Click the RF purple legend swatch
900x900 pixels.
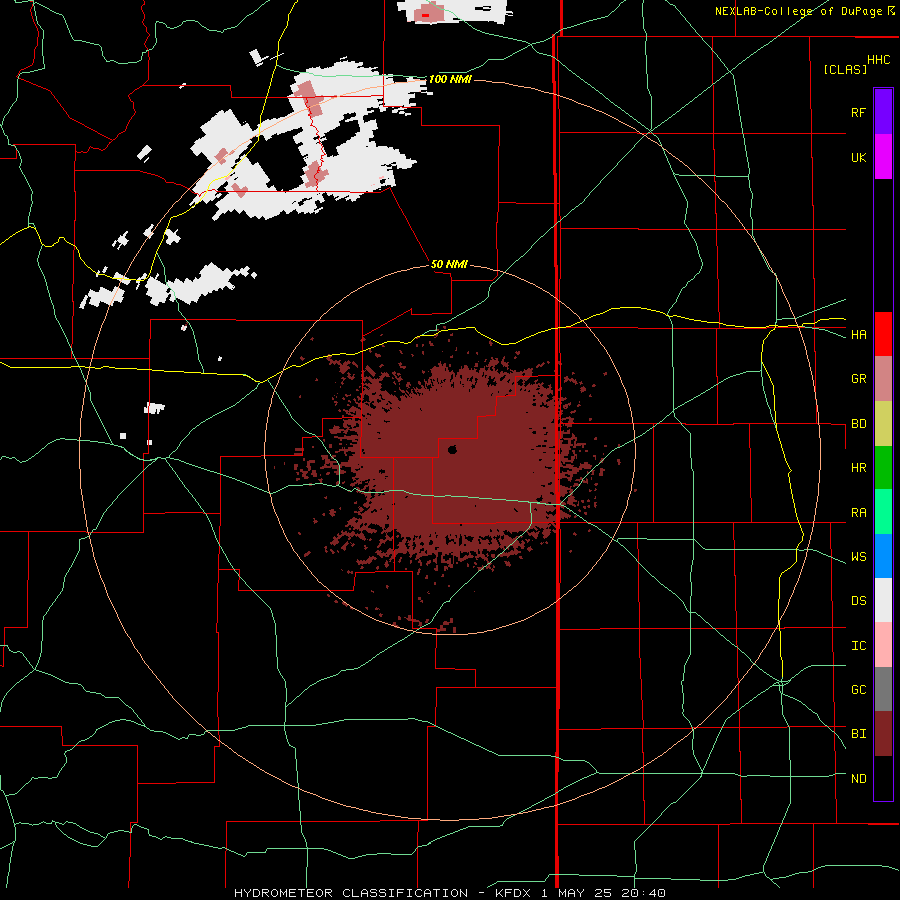tap(883, 112)
